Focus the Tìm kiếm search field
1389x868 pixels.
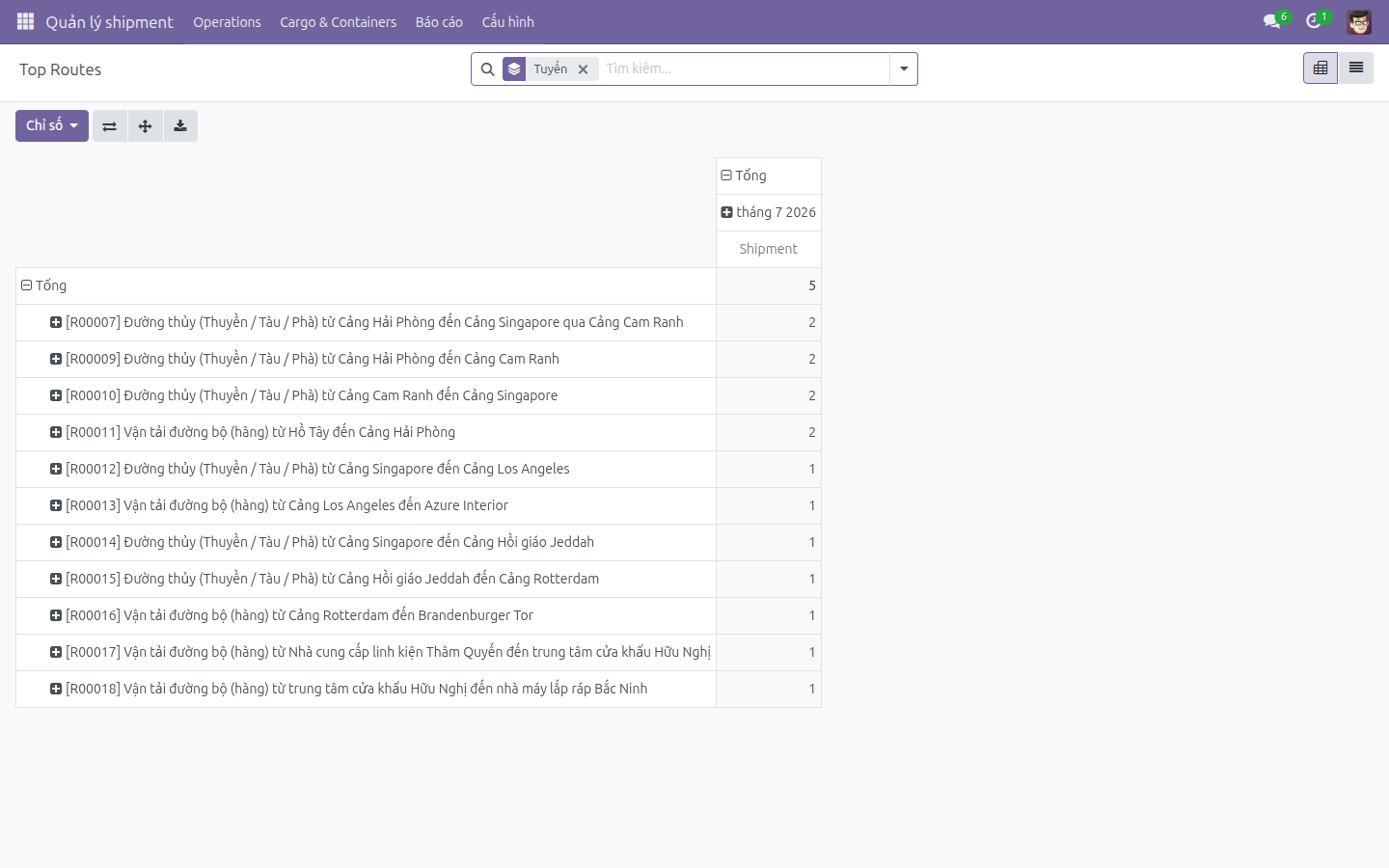point(743,68)
